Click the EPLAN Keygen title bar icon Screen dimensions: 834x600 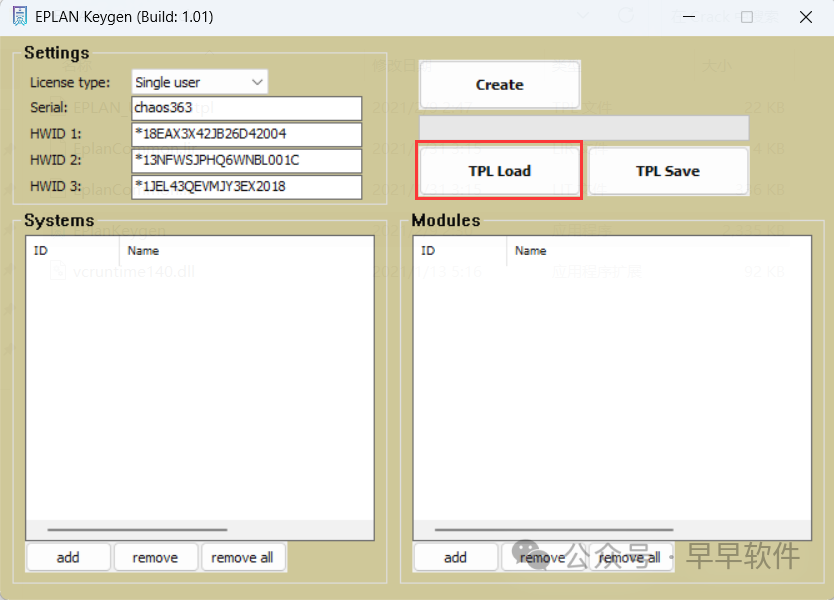click(18, 17)
